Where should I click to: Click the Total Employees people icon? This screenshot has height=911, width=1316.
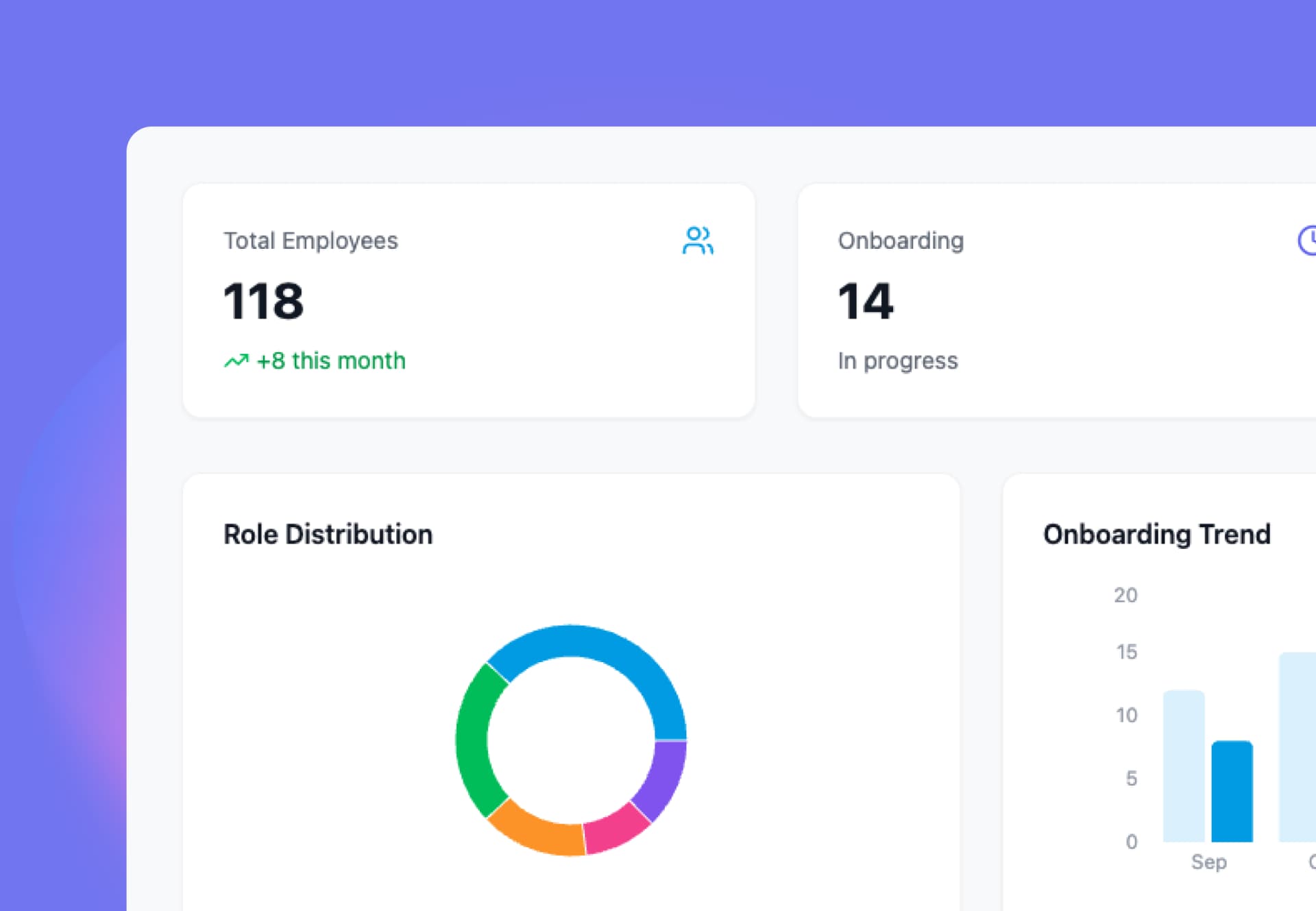[698, 241]
